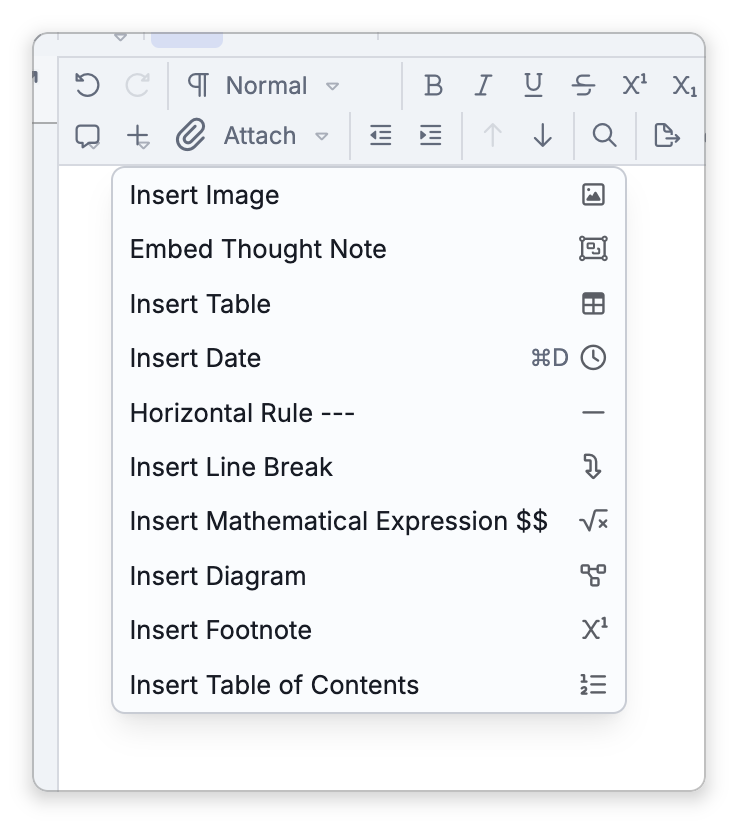The height and width of the screenshot is (824, 738).
Task: Click the export document icon
Action: coord(667,136)
